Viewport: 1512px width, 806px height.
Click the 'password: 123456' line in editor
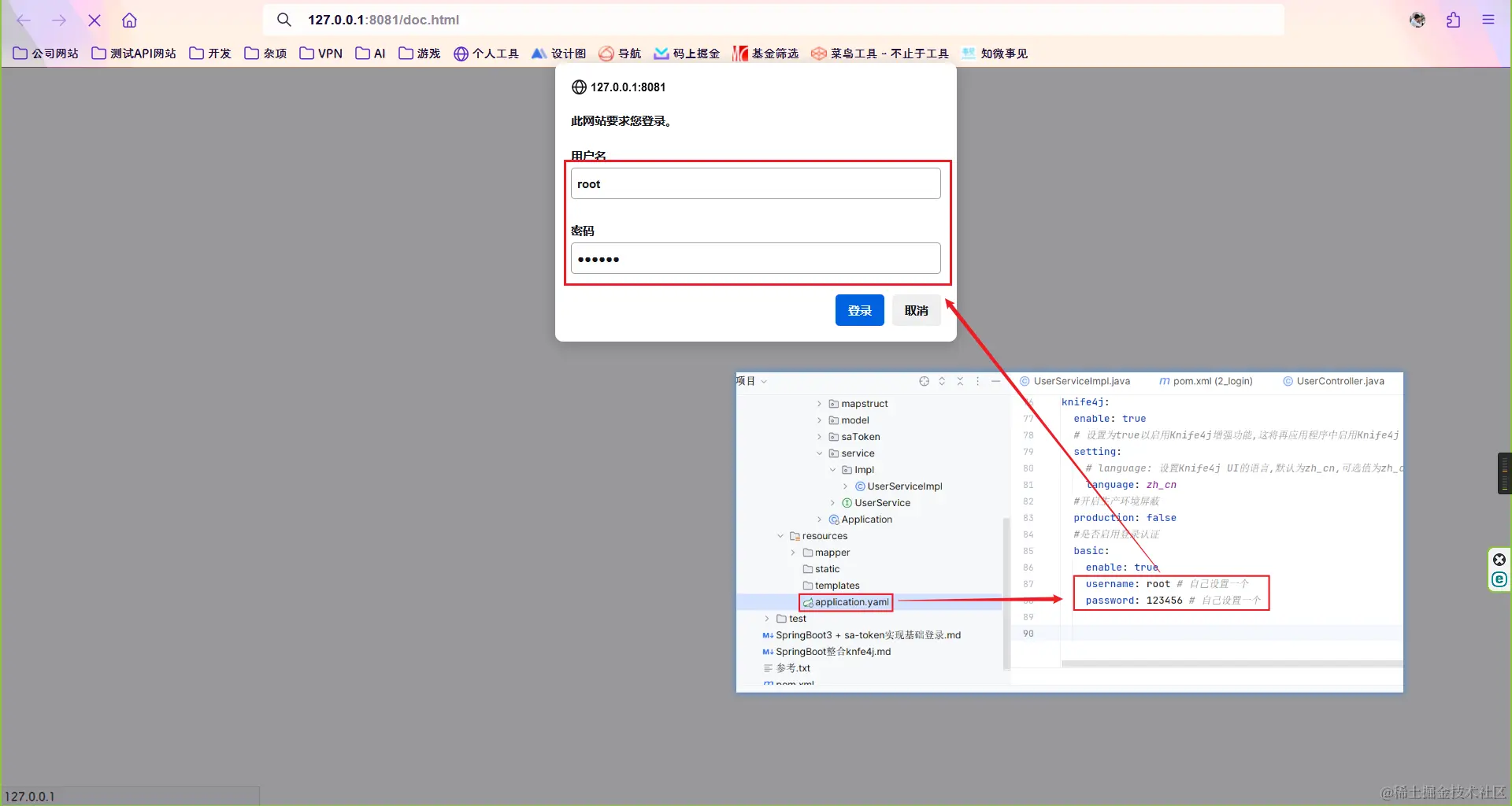tap(1134, 601)
